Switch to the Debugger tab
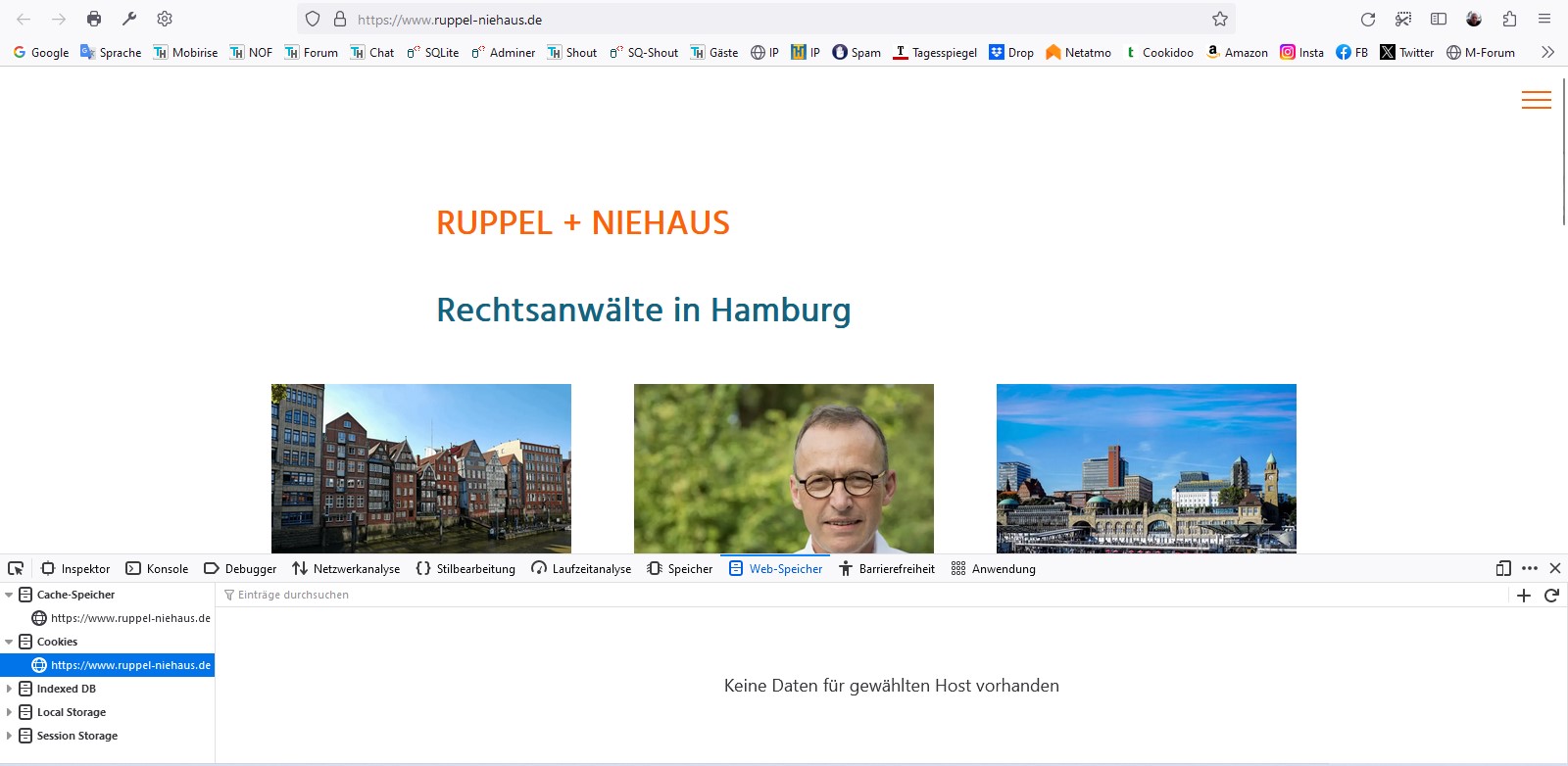Image resolution: width=1568 pixels, height=766 pixels. 240,568
